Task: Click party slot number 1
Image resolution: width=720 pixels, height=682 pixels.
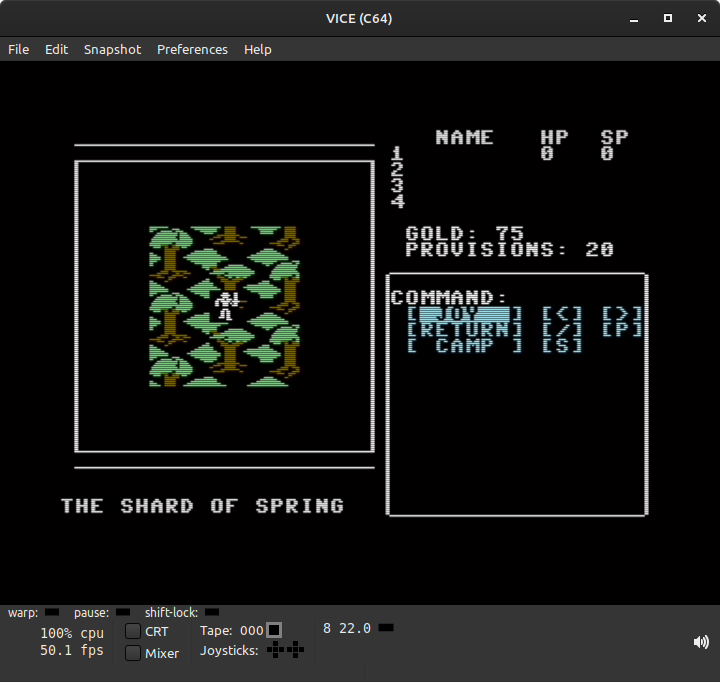Action: (x=398, y=153)
